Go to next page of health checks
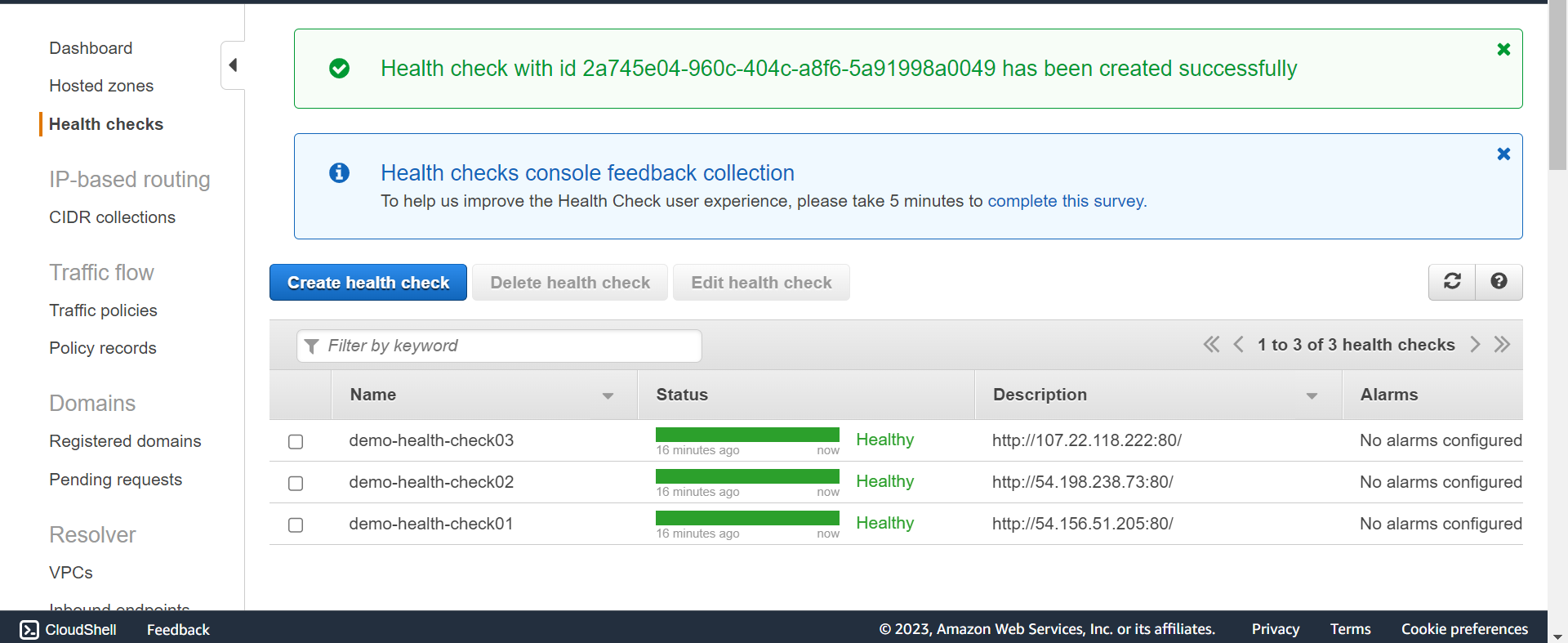 coord(1475,345)
